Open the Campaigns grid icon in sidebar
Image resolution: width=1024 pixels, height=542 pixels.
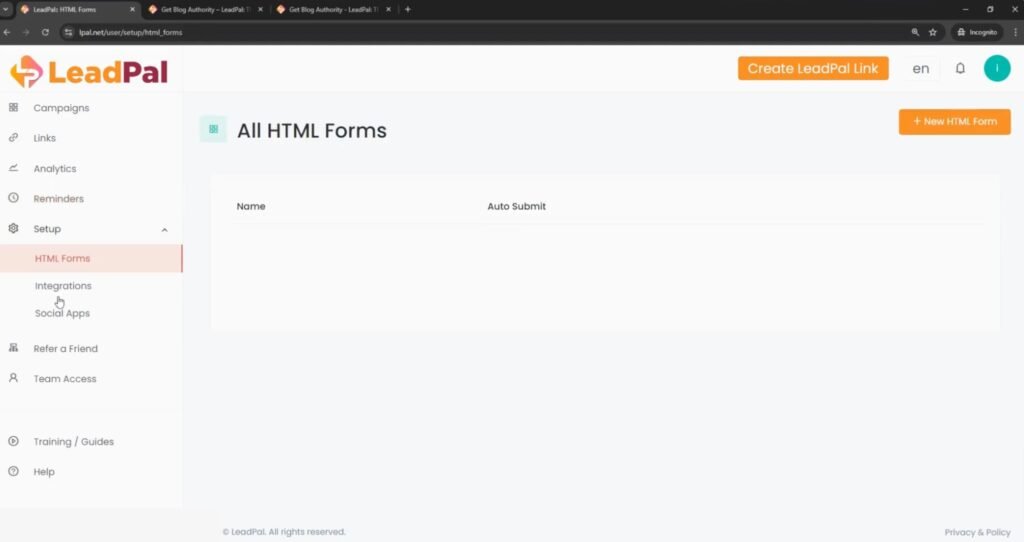(13, 107)
